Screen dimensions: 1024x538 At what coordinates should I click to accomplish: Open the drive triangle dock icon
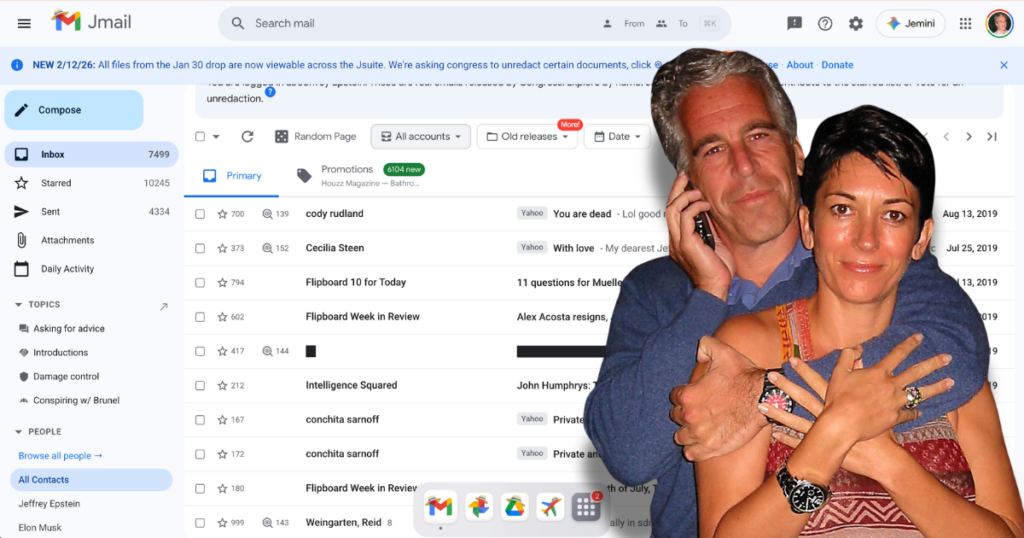coord(515,507)
